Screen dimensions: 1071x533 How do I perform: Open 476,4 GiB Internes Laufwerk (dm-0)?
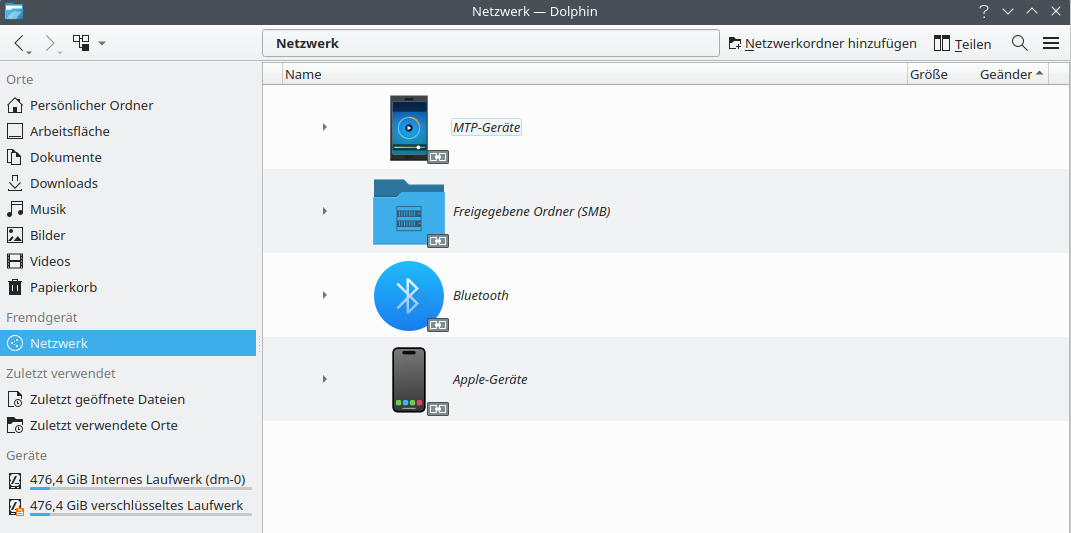click(x=128, y=481)
